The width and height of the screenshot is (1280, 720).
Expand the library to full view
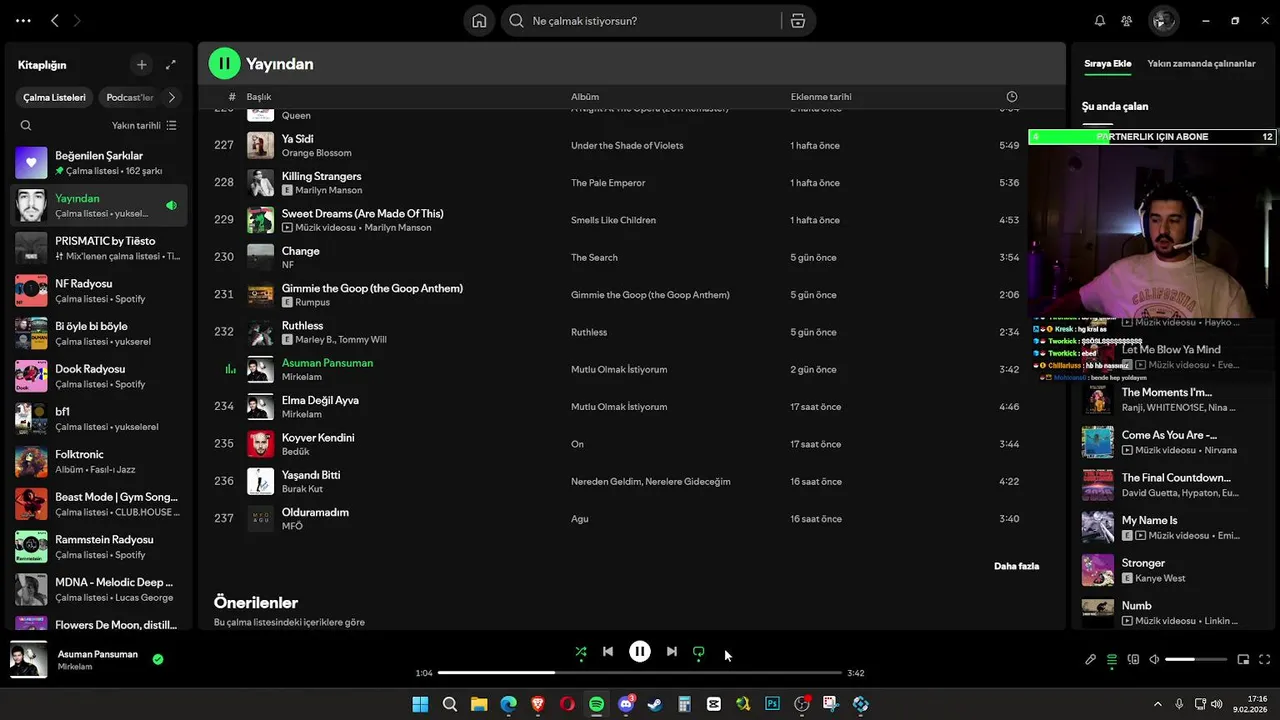pyautogui.click(x=171, y=65)
